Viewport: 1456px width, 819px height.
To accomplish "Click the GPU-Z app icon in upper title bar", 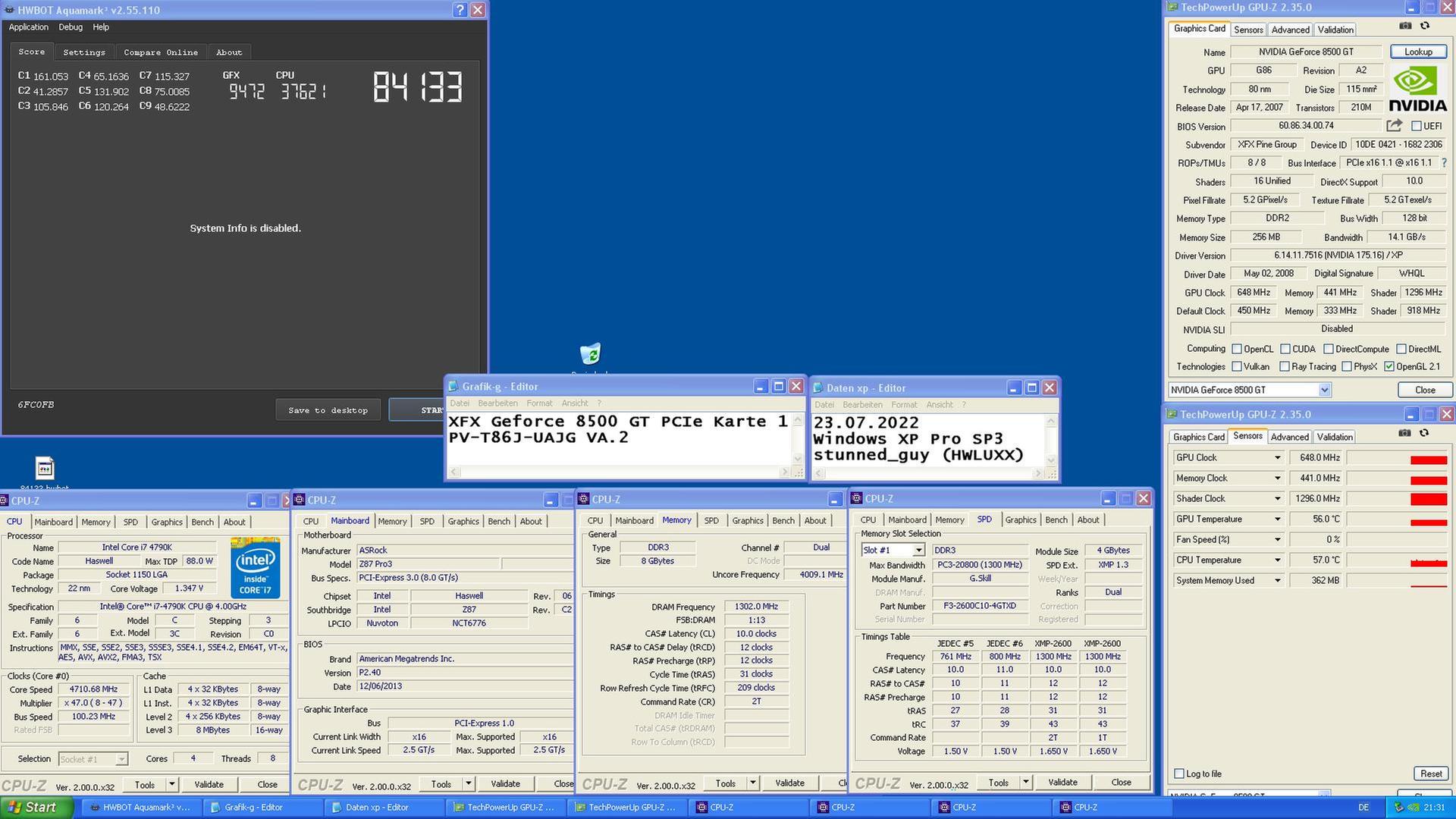I will click(x=1172, y=8).
